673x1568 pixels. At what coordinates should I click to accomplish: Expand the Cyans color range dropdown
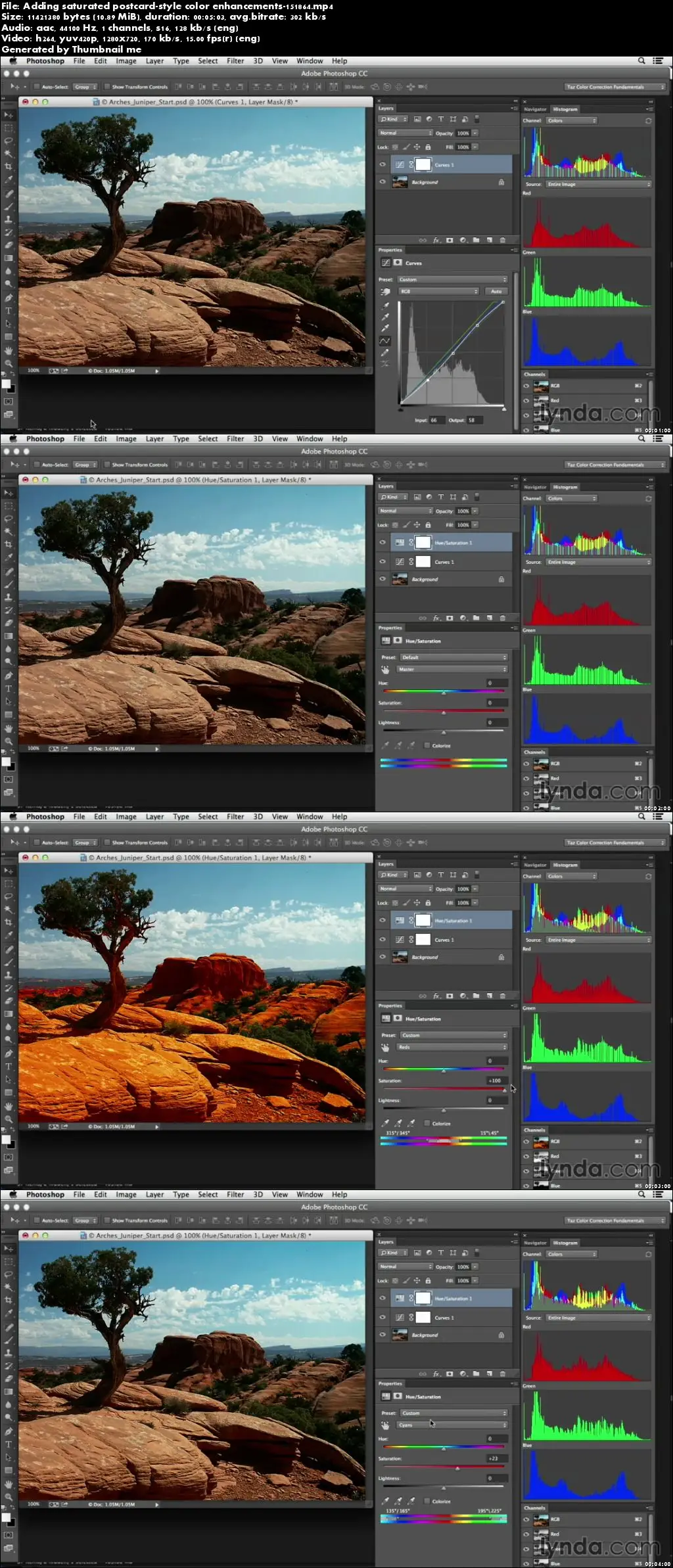pos(452,1425)
